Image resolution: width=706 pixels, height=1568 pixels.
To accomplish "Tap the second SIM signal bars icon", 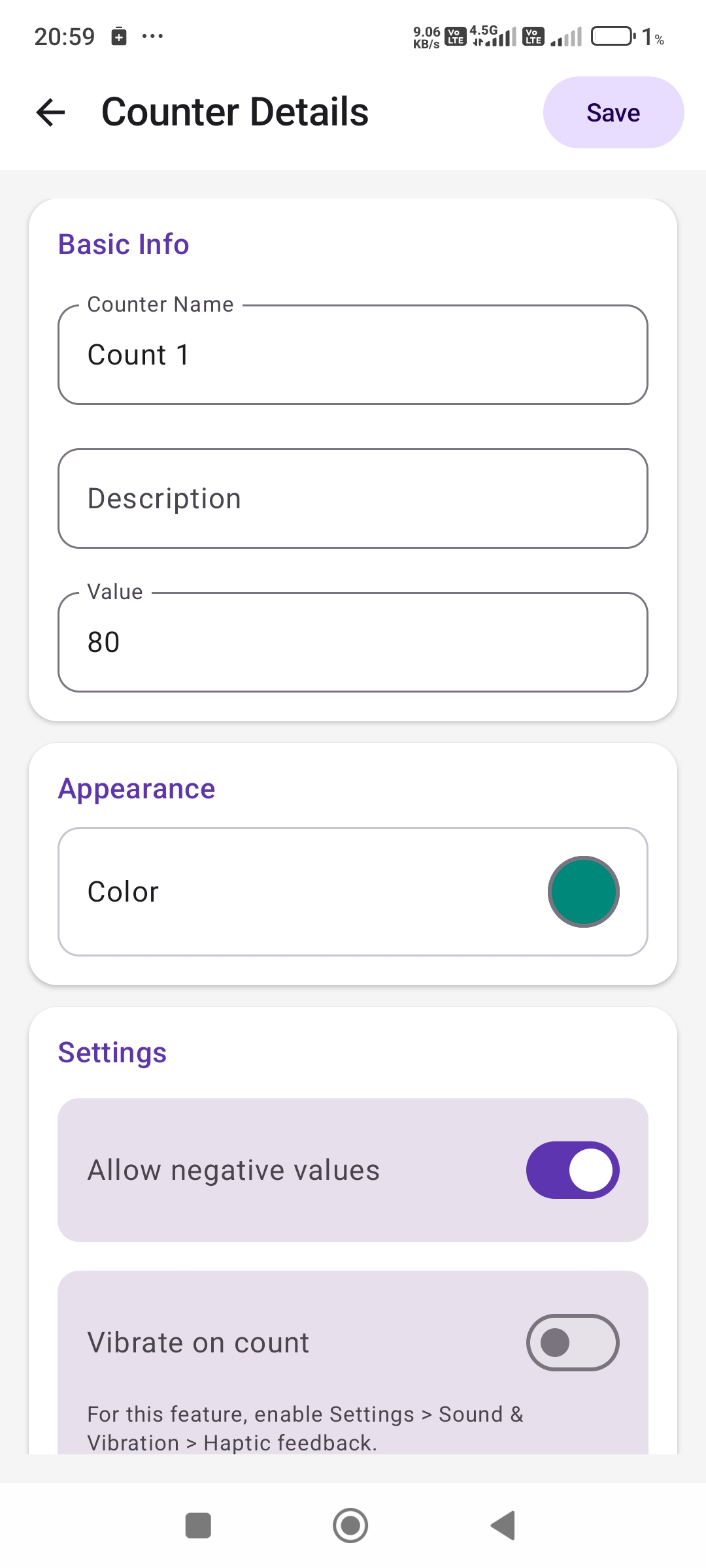I will (566, 37).
